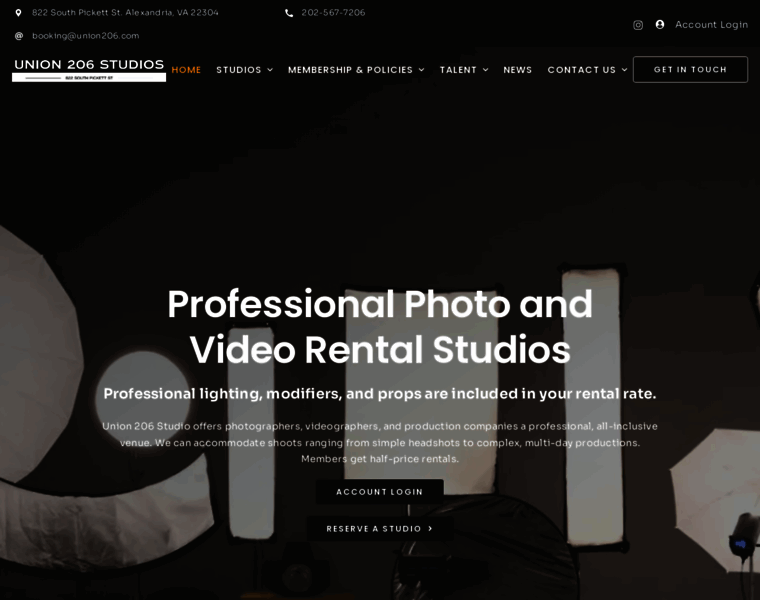760x600 pixels.
Task: Click the Get In Touch button
Action: [x=690, y=69]
